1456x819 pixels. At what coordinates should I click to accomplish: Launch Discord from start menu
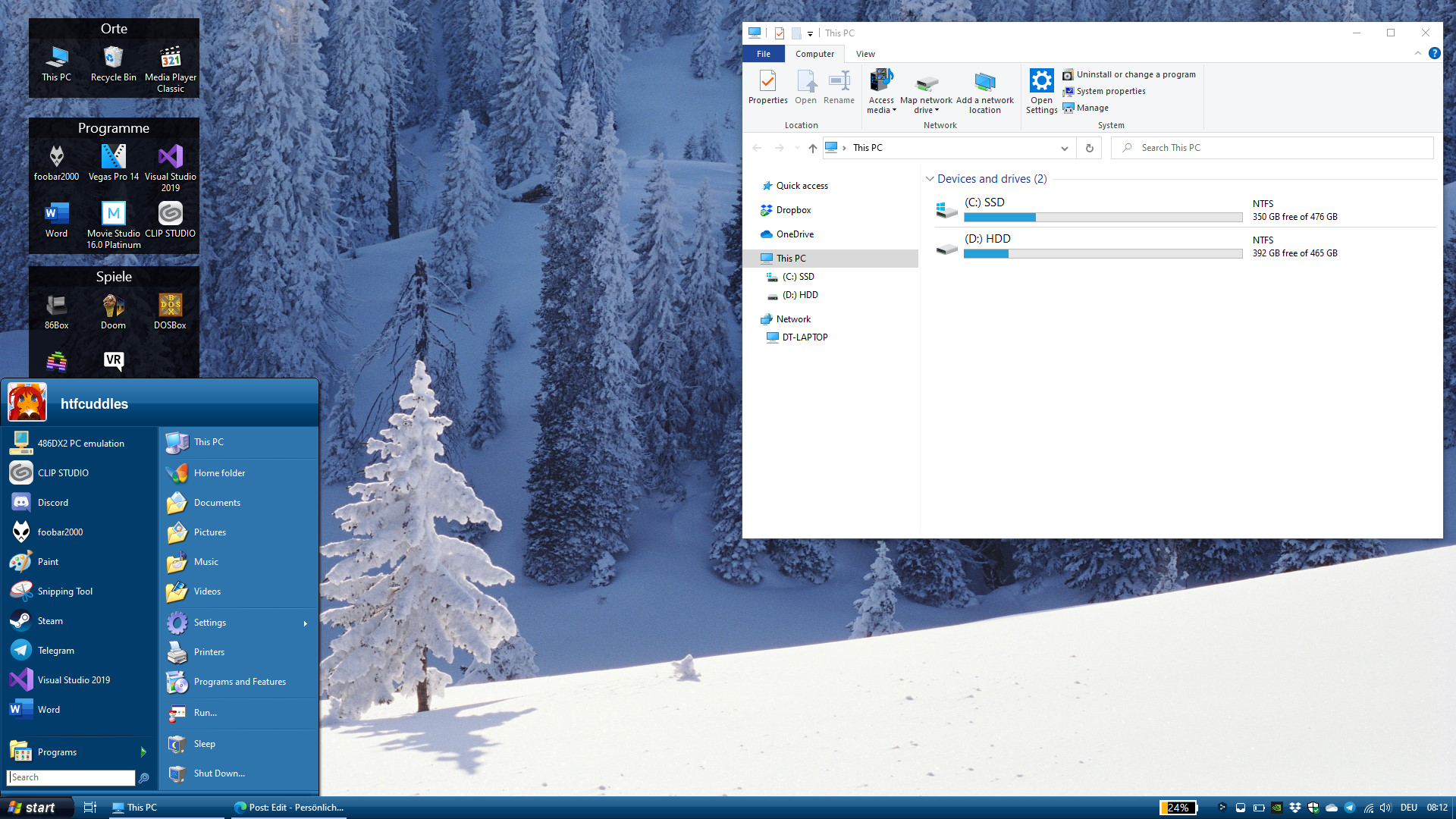[x=80, y=502]
